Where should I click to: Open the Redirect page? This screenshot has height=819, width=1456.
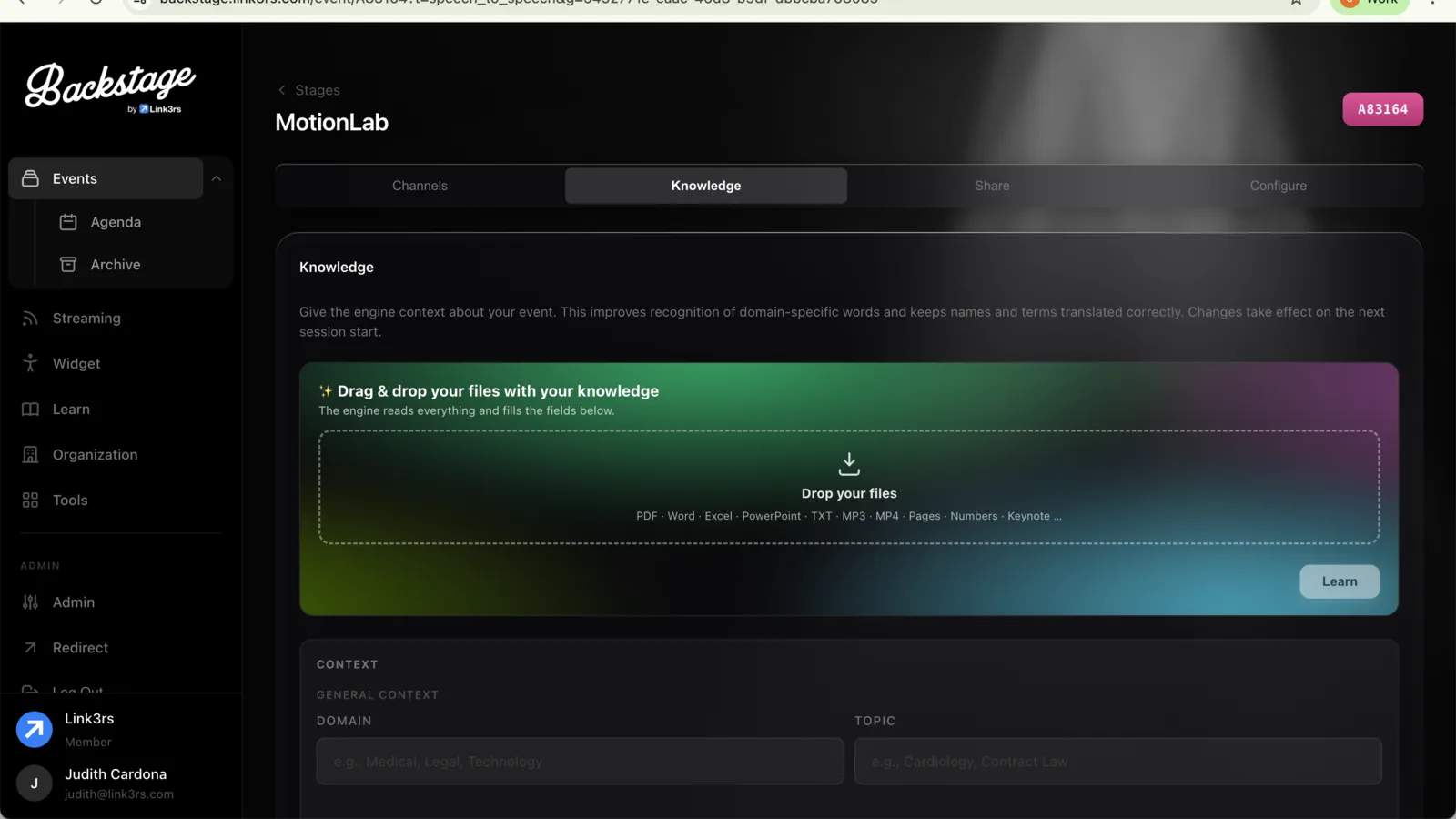[x=80, y=648]
